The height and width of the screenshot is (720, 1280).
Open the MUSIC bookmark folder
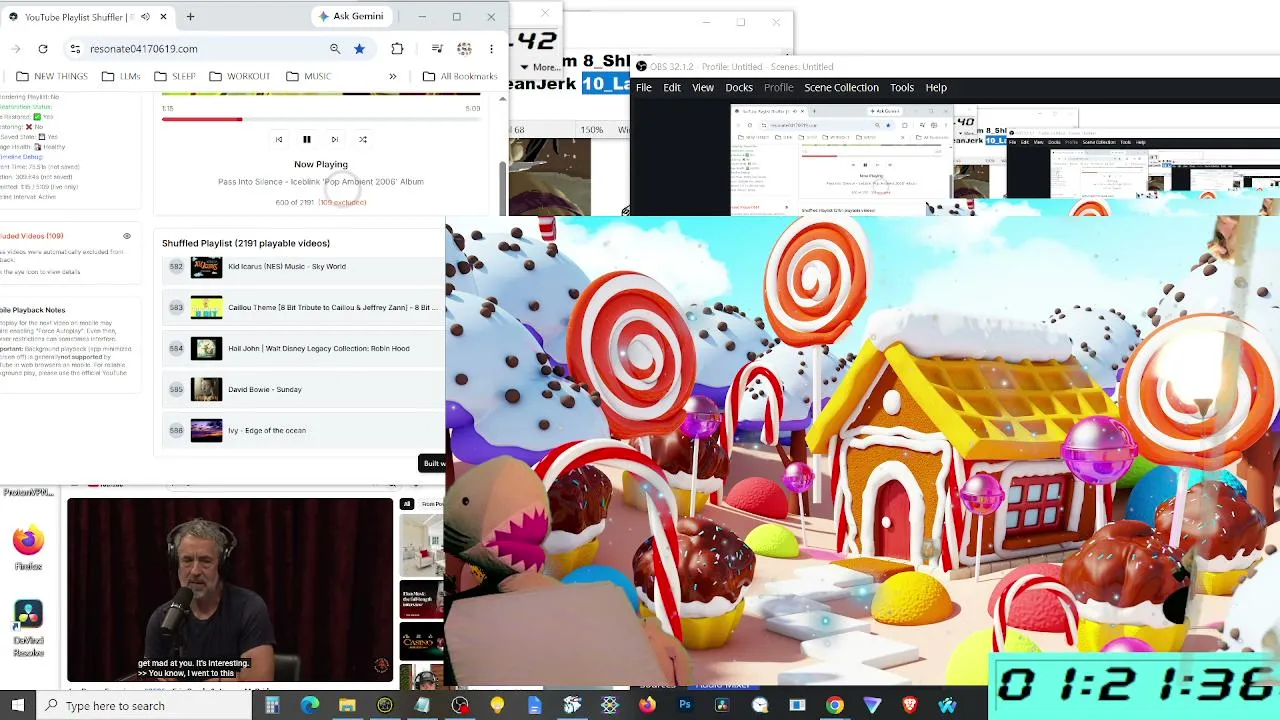point(308,77)
